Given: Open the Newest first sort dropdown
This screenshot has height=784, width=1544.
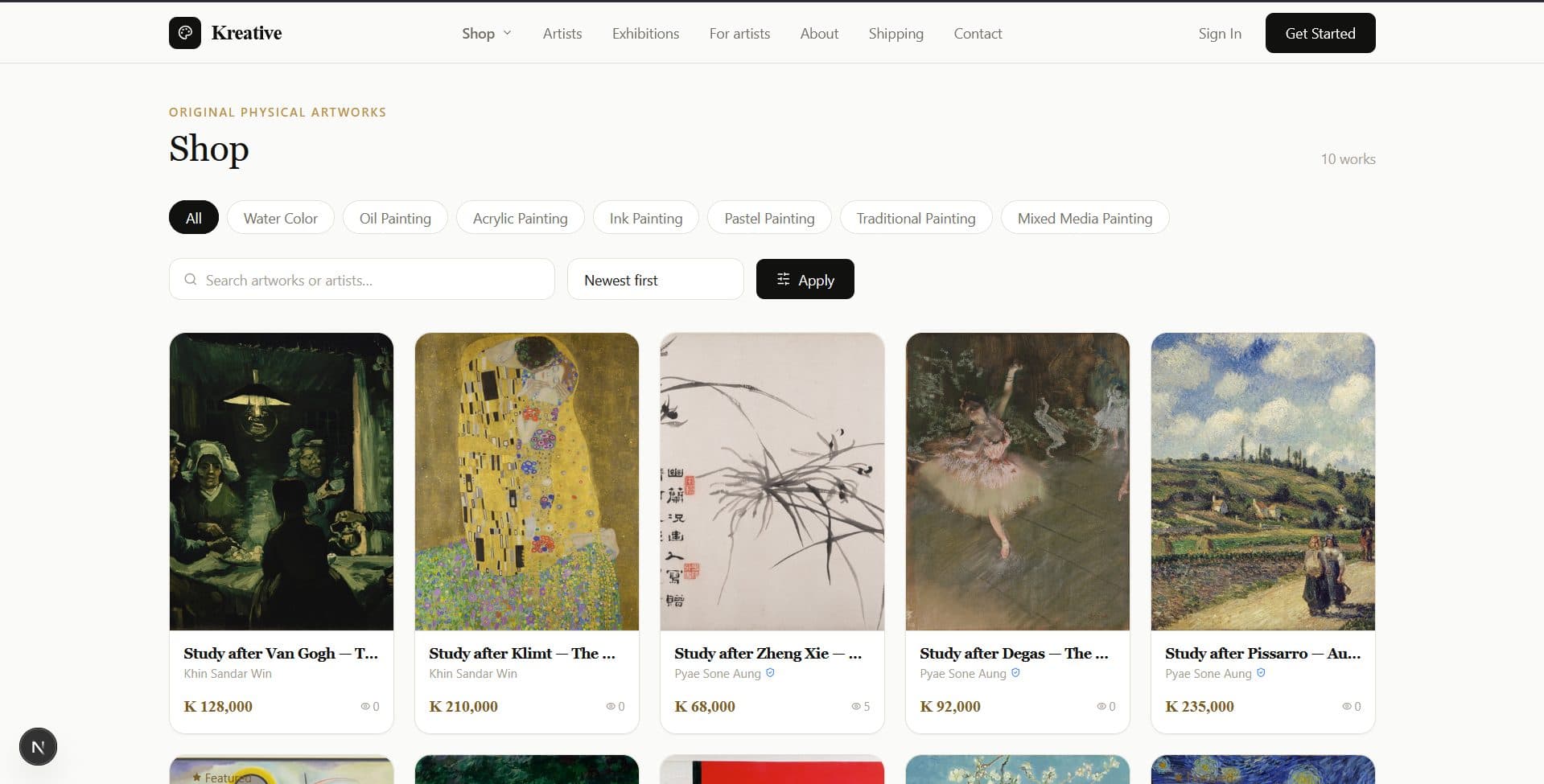Looking at the screenshot, I should [x=655, y=279].
